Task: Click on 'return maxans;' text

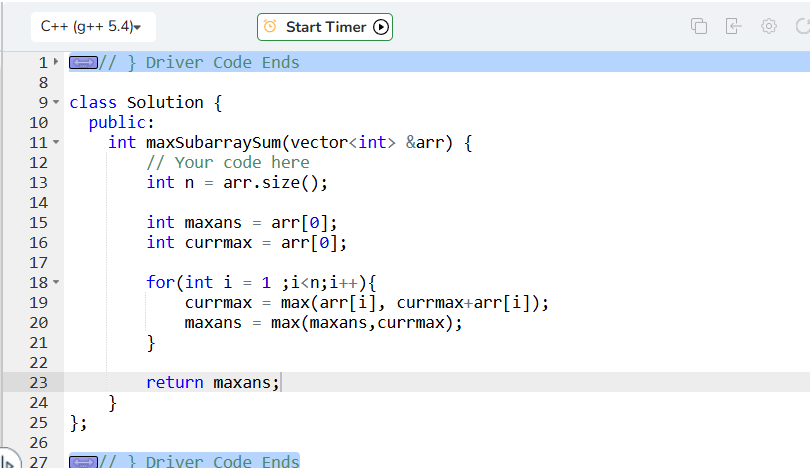Action: pyautogui.click(x=213, y=383)
